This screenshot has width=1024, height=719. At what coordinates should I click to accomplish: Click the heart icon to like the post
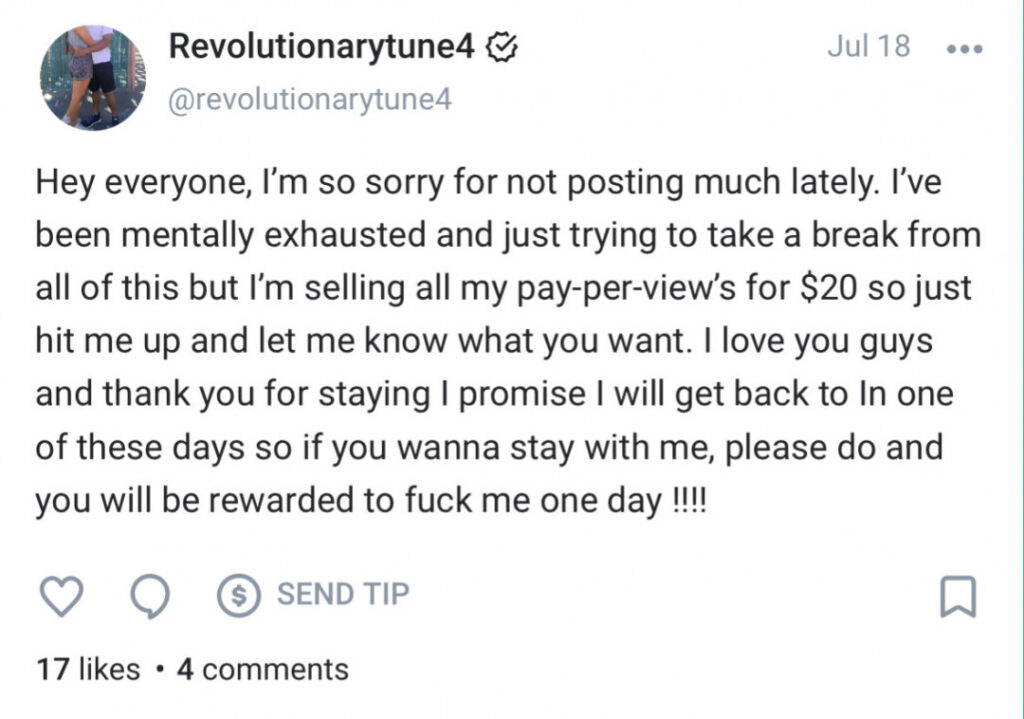click(x=62, y=593)
